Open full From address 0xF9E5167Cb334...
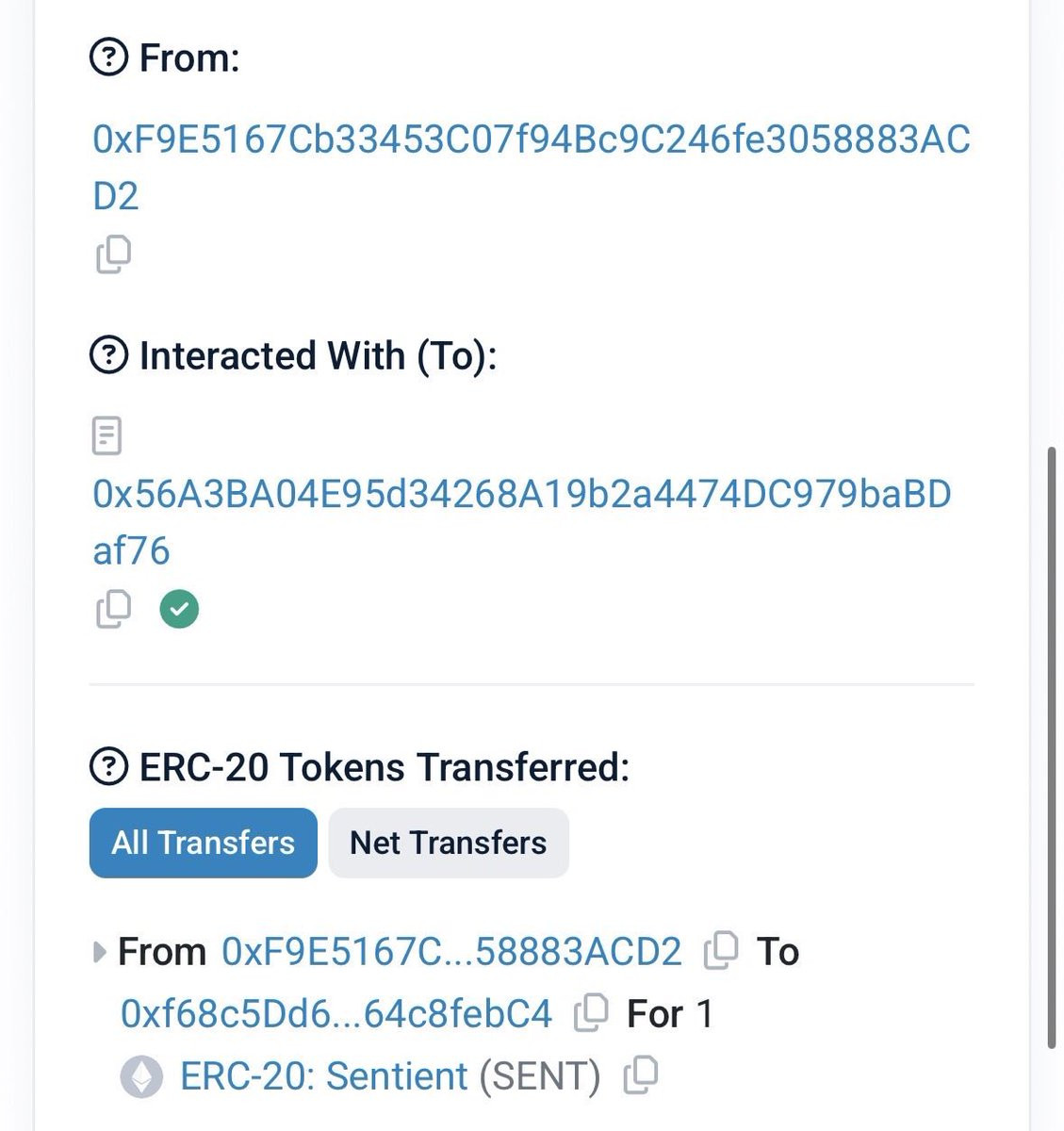 (532, 168)
